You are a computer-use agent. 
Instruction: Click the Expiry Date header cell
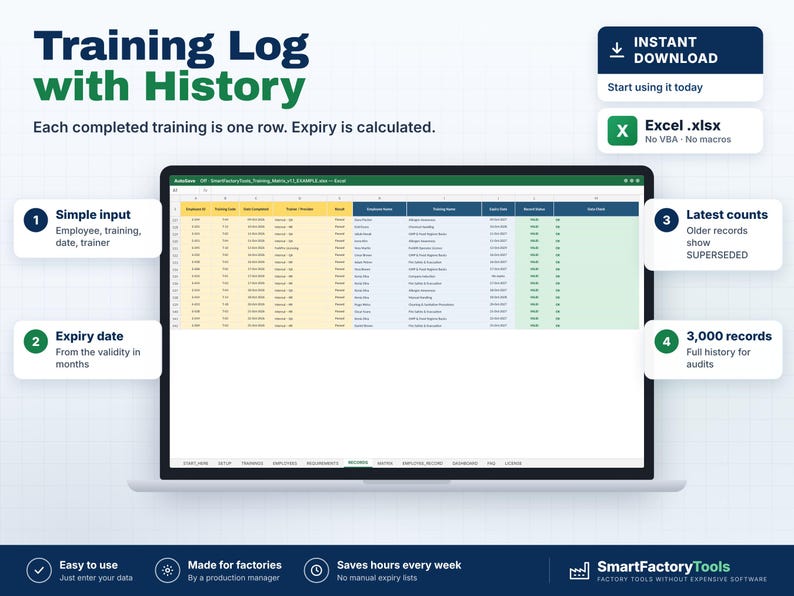(498, 209)
